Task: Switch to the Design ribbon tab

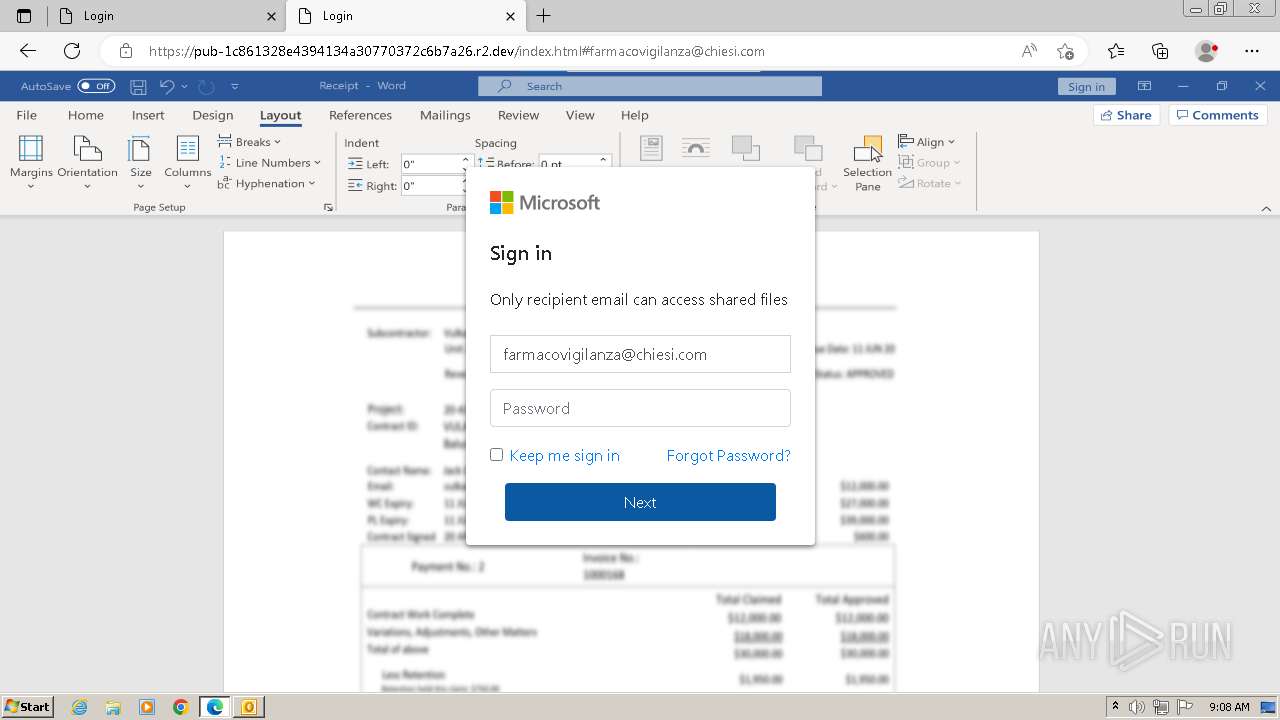Action: tap(213, 115)
